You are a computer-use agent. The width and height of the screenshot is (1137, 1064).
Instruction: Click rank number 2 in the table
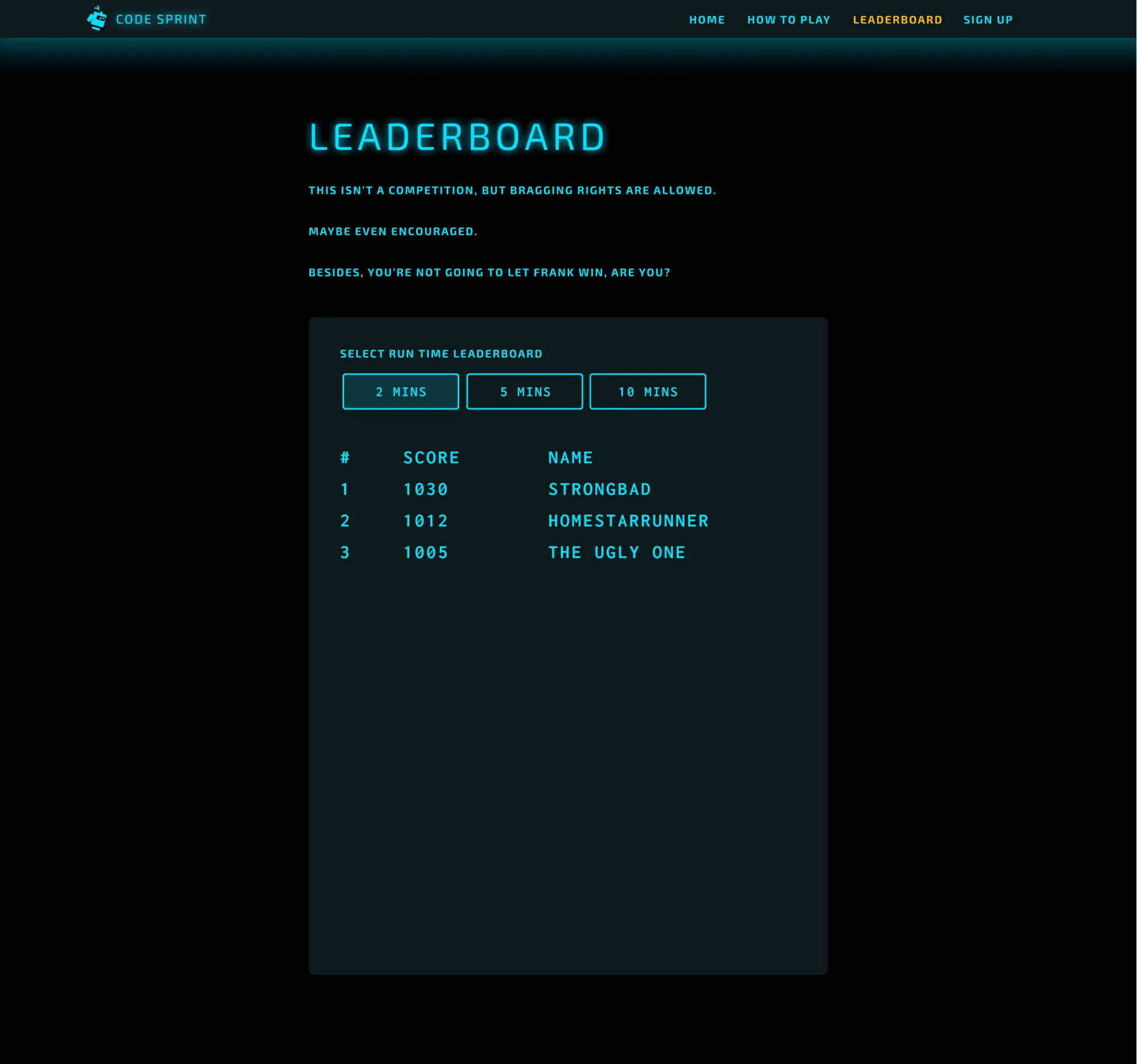[x=345, y=520]
